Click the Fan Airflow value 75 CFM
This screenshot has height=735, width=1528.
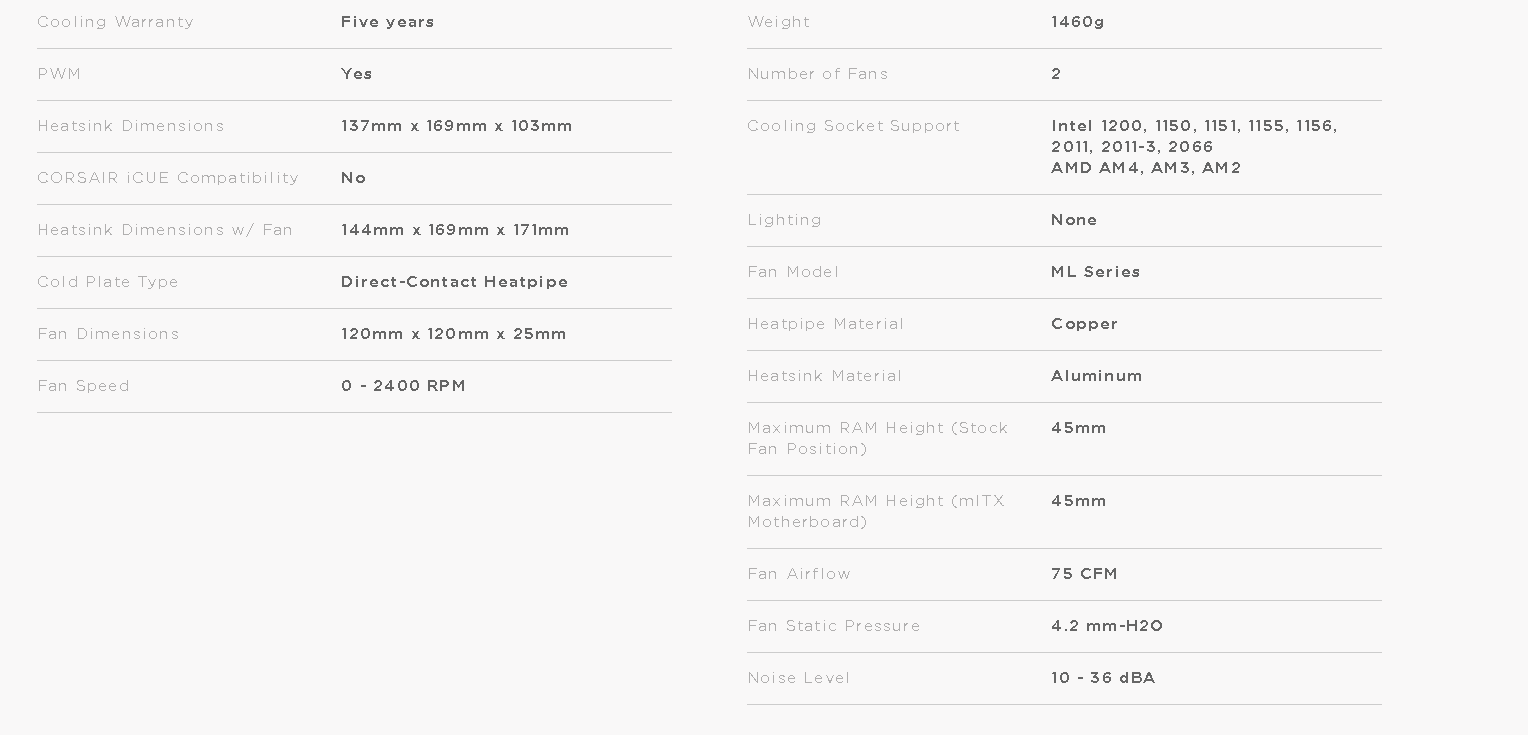click(1084, 574)
